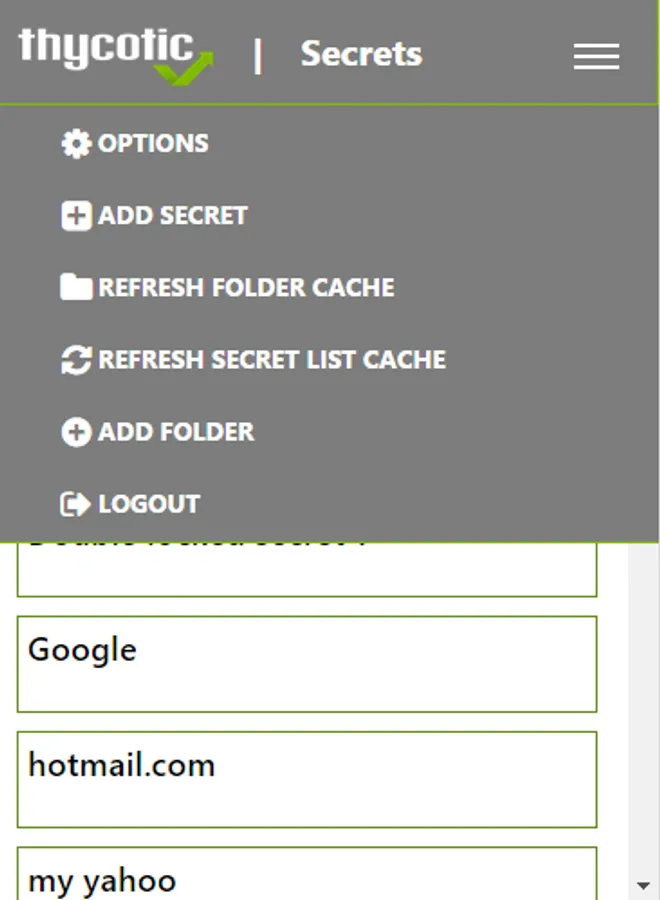Click the Refresh Folder Cache folder icon
Viewport: 660px width, 900px height.
click(x=76, y=287)
